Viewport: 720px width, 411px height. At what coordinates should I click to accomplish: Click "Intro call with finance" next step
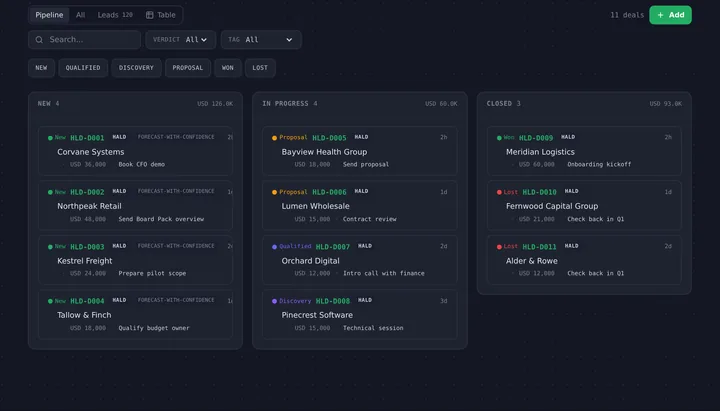click(x=384, y=273)
